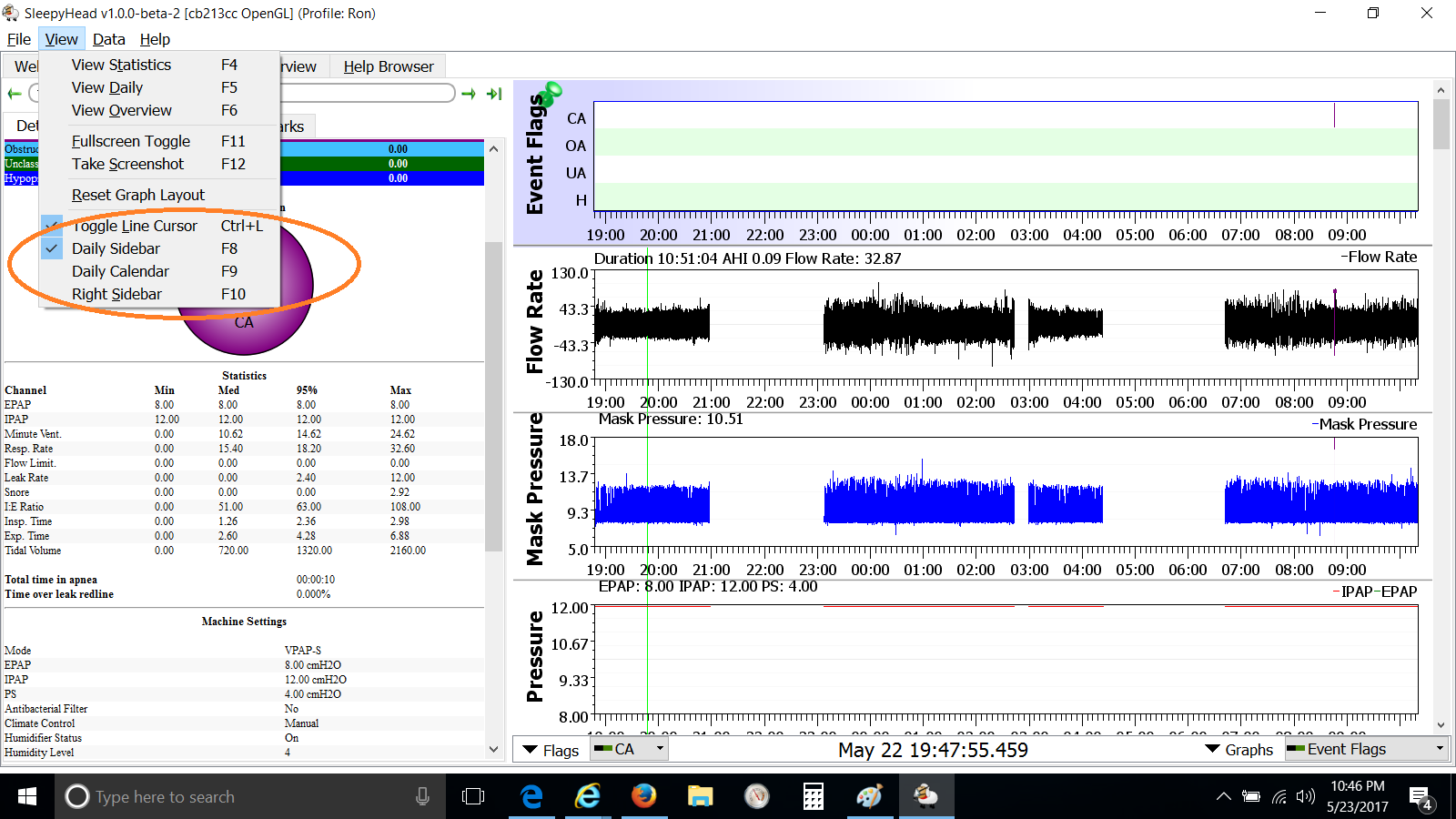This screenshot has width=1456, height=819.
Task: Click the Mask Pressure graph title
Action: pyautogui.click(x=534, y=490)
